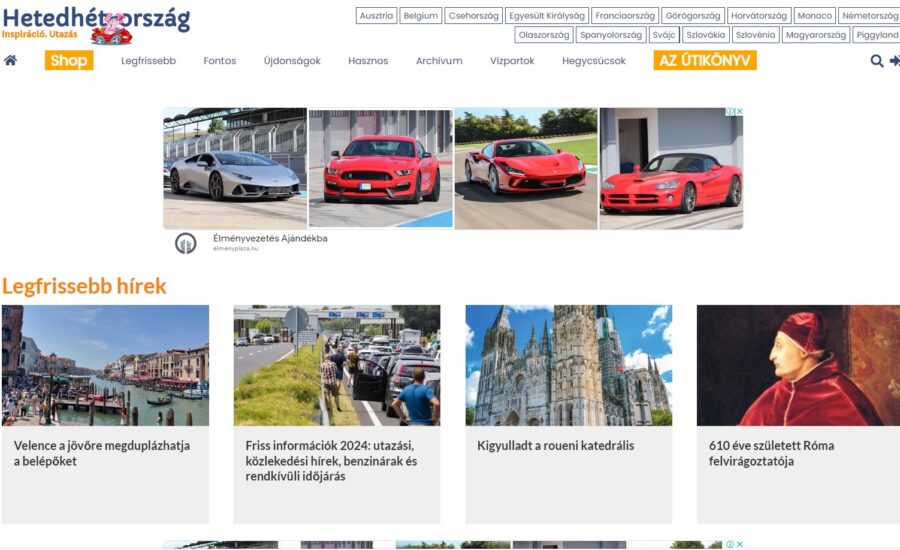Close the car ad with X icon
The image size is (900, 550).
(x=740, y=111)
